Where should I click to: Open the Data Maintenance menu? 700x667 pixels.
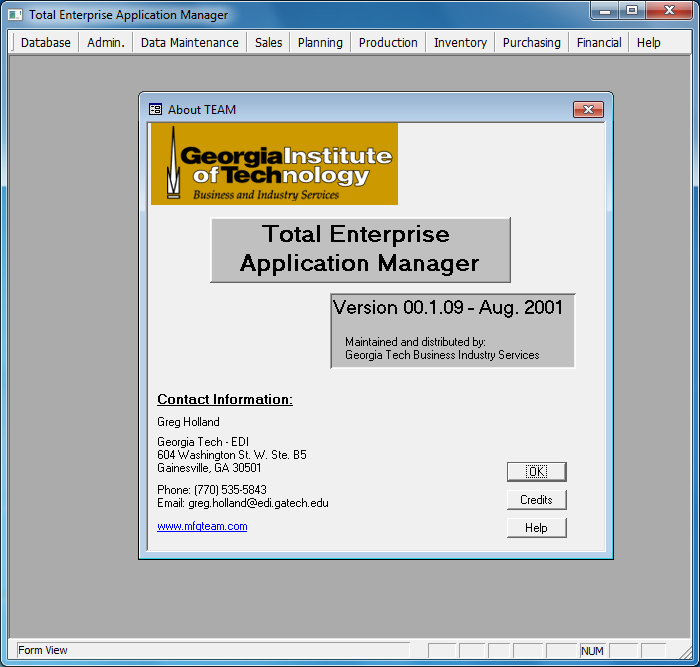click(x=189, y=42)
